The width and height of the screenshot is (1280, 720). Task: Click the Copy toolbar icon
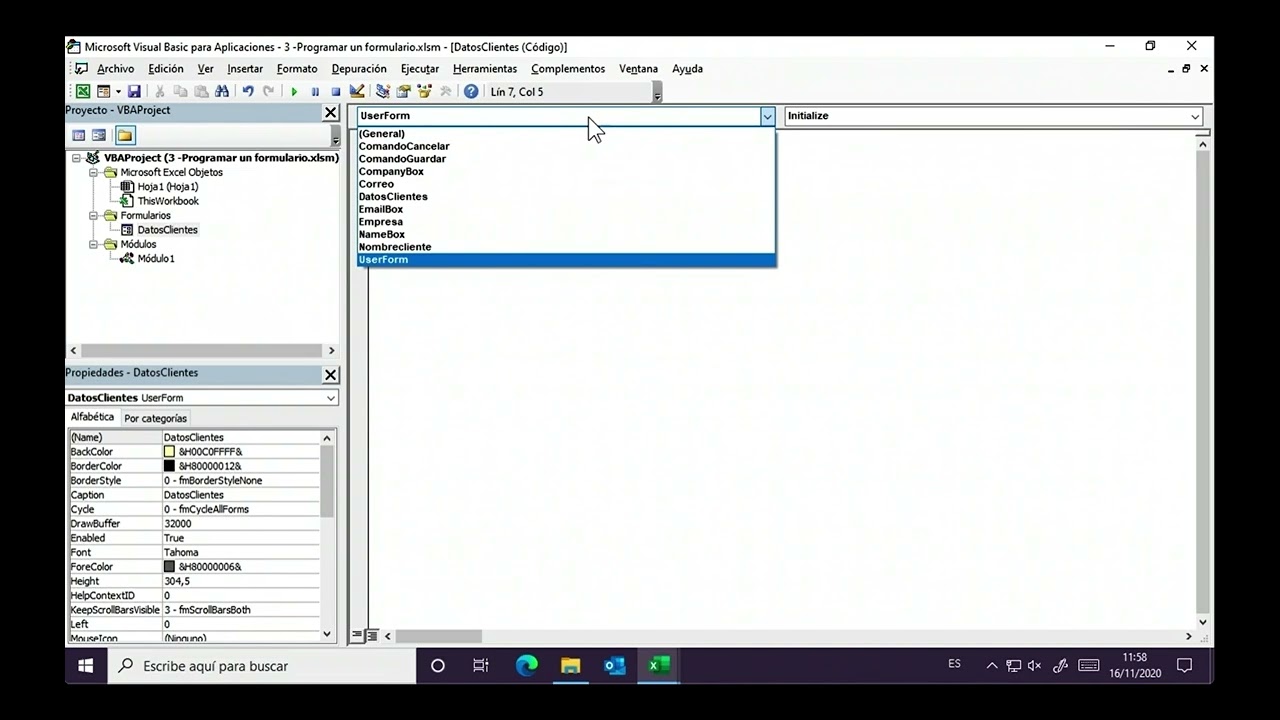180,92
